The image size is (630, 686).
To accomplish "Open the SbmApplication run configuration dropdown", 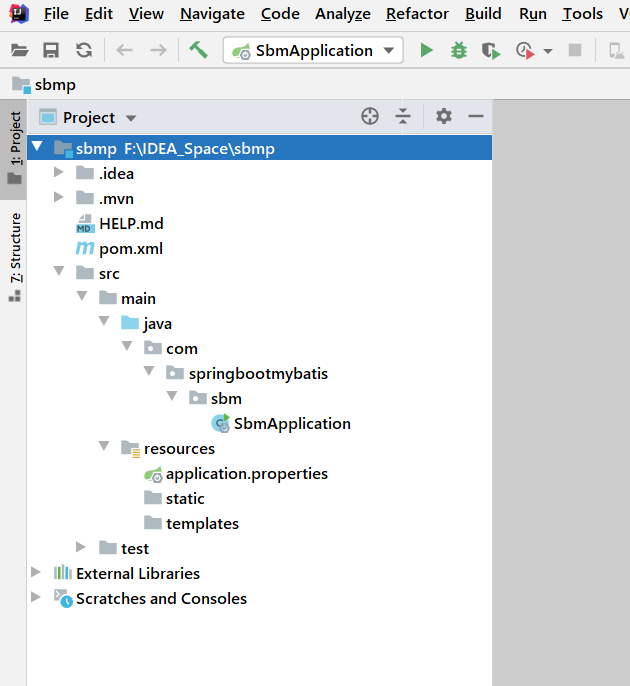I will click(313, 51).
